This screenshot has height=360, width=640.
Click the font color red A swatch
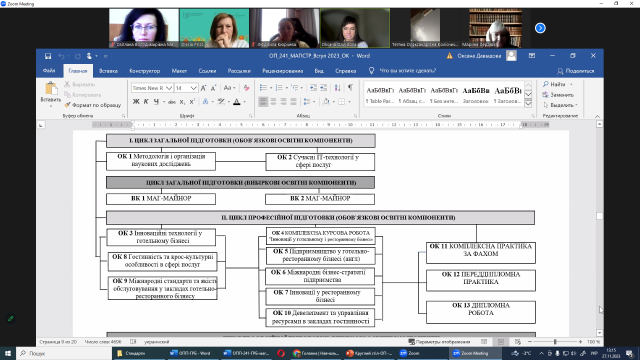[x=237, y=102]
